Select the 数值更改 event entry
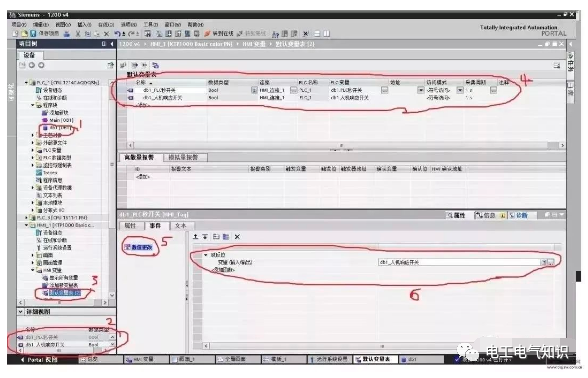Image resolution: width=588 pixels, height=378 pixels. click(x=139, y=247)
